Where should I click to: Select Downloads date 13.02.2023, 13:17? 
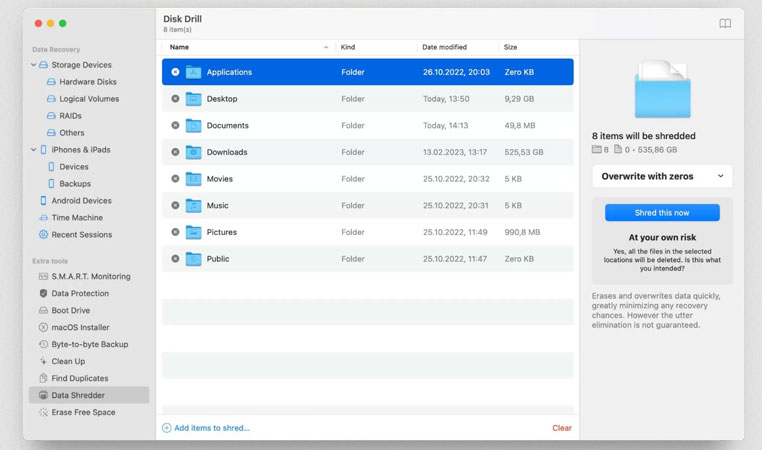click(x=455, y=152)
